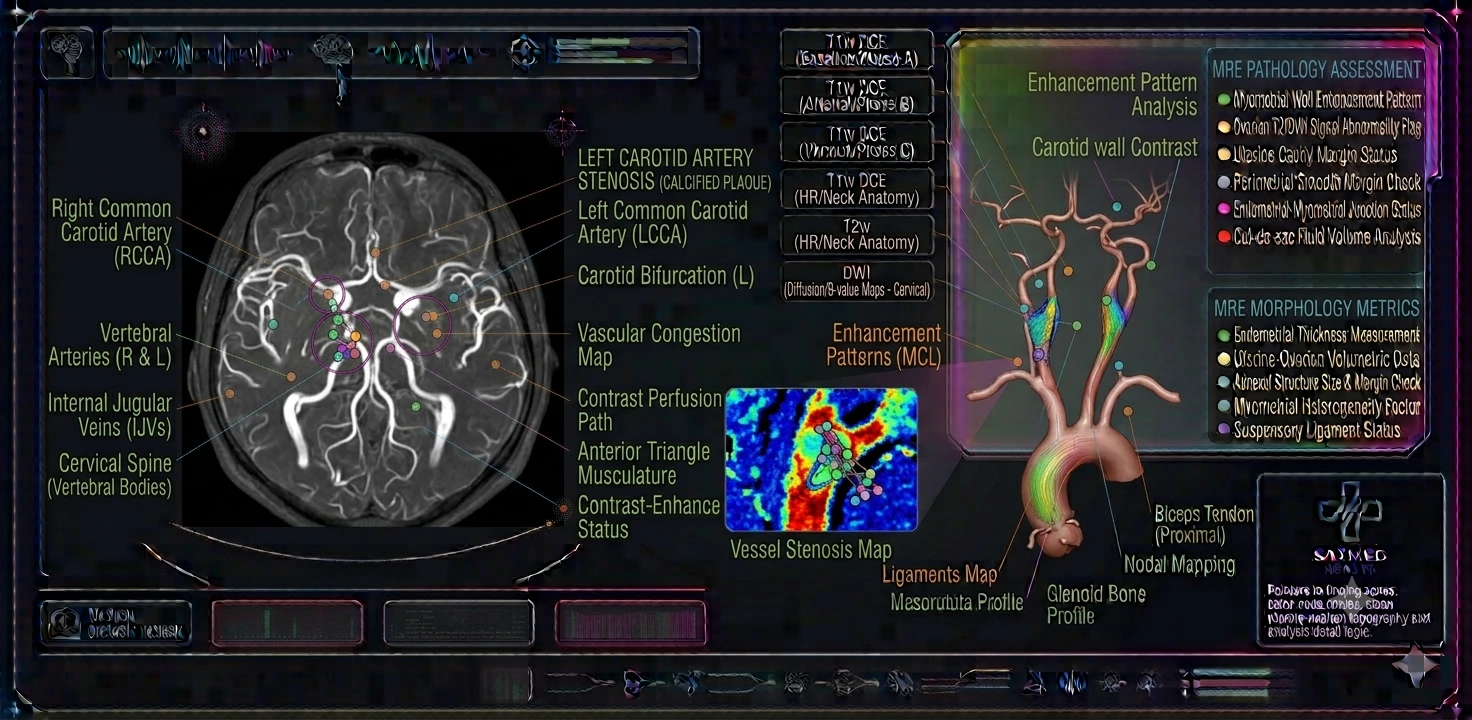The width and height of the screenshot is (1472, 720).
Task: Click the purple ring marker on 3D carotid bifurcation
Action: tap(1038, 355)
